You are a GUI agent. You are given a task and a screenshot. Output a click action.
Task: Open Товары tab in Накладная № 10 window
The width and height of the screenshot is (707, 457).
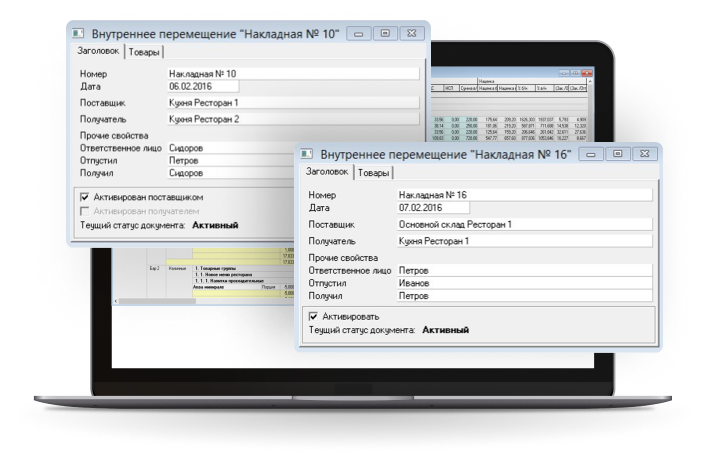(x=144, y=52)
